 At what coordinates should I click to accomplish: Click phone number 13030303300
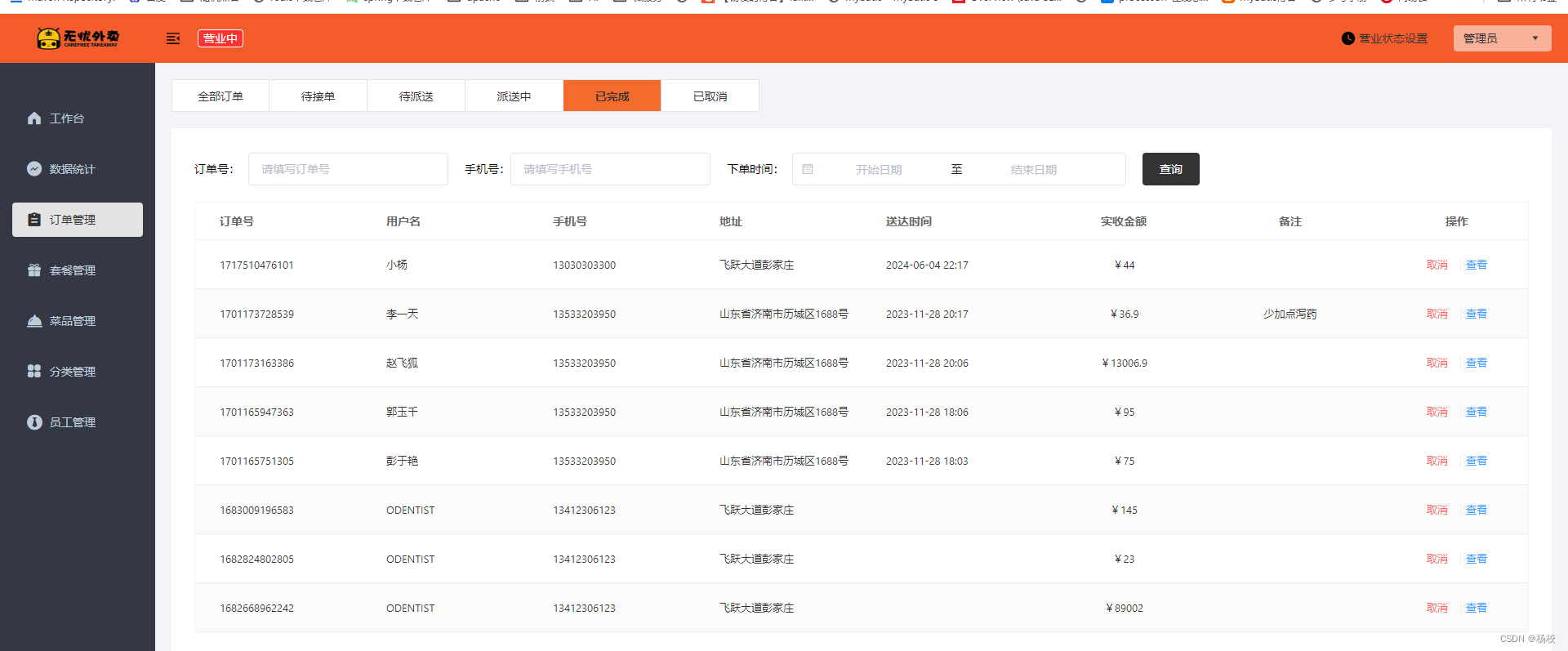pyautogui.click(x=585, y=265)
